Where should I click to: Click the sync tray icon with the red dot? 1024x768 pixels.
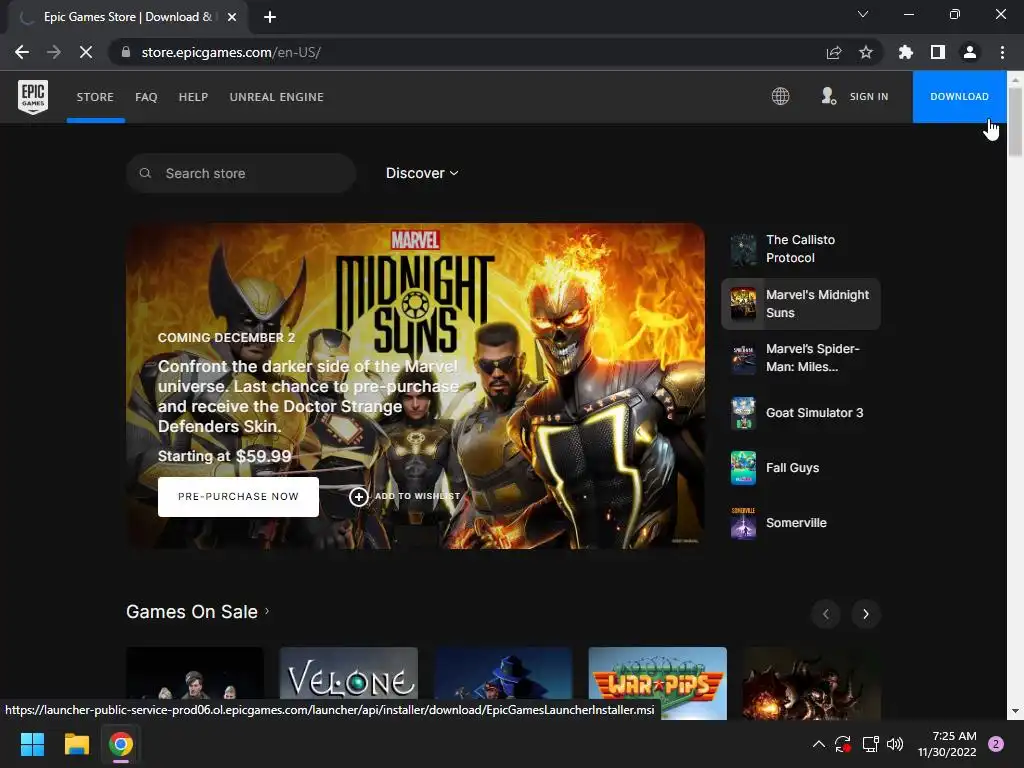(x=842, y=744)
